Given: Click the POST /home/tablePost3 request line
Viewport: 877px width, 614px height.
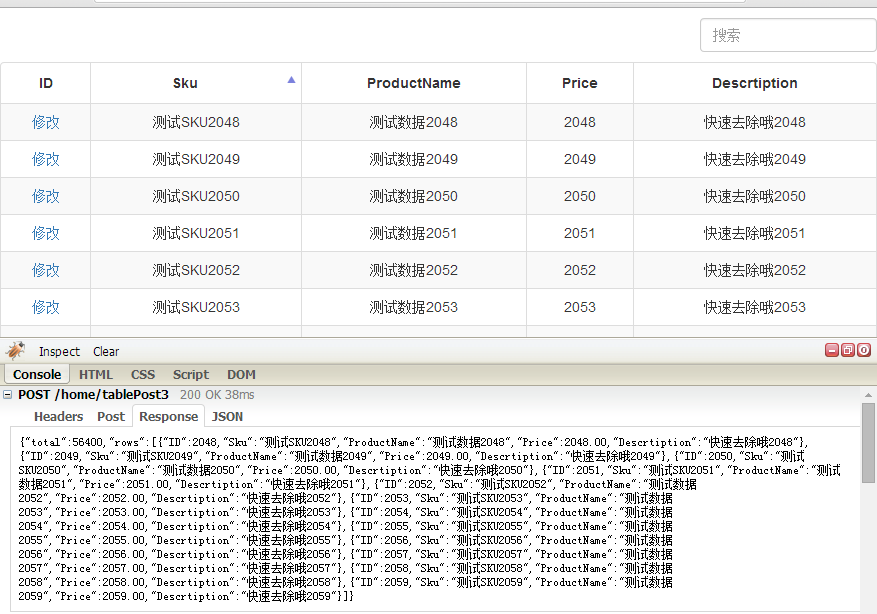Looking at the screenshot, I should point(93,395).
